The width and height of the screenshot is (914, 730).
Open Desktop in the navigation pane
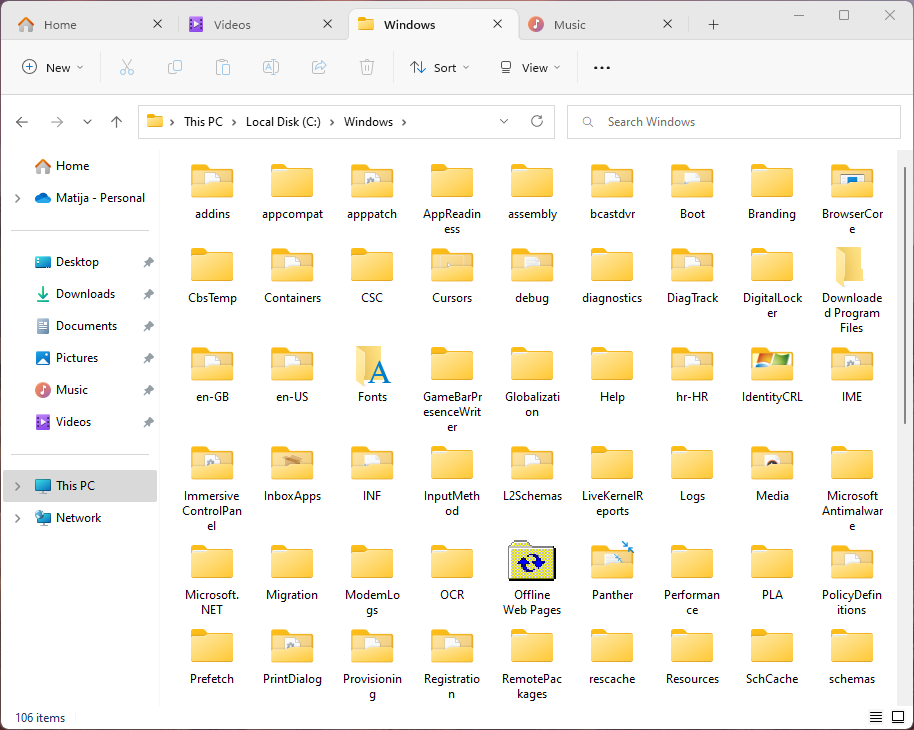77,262
